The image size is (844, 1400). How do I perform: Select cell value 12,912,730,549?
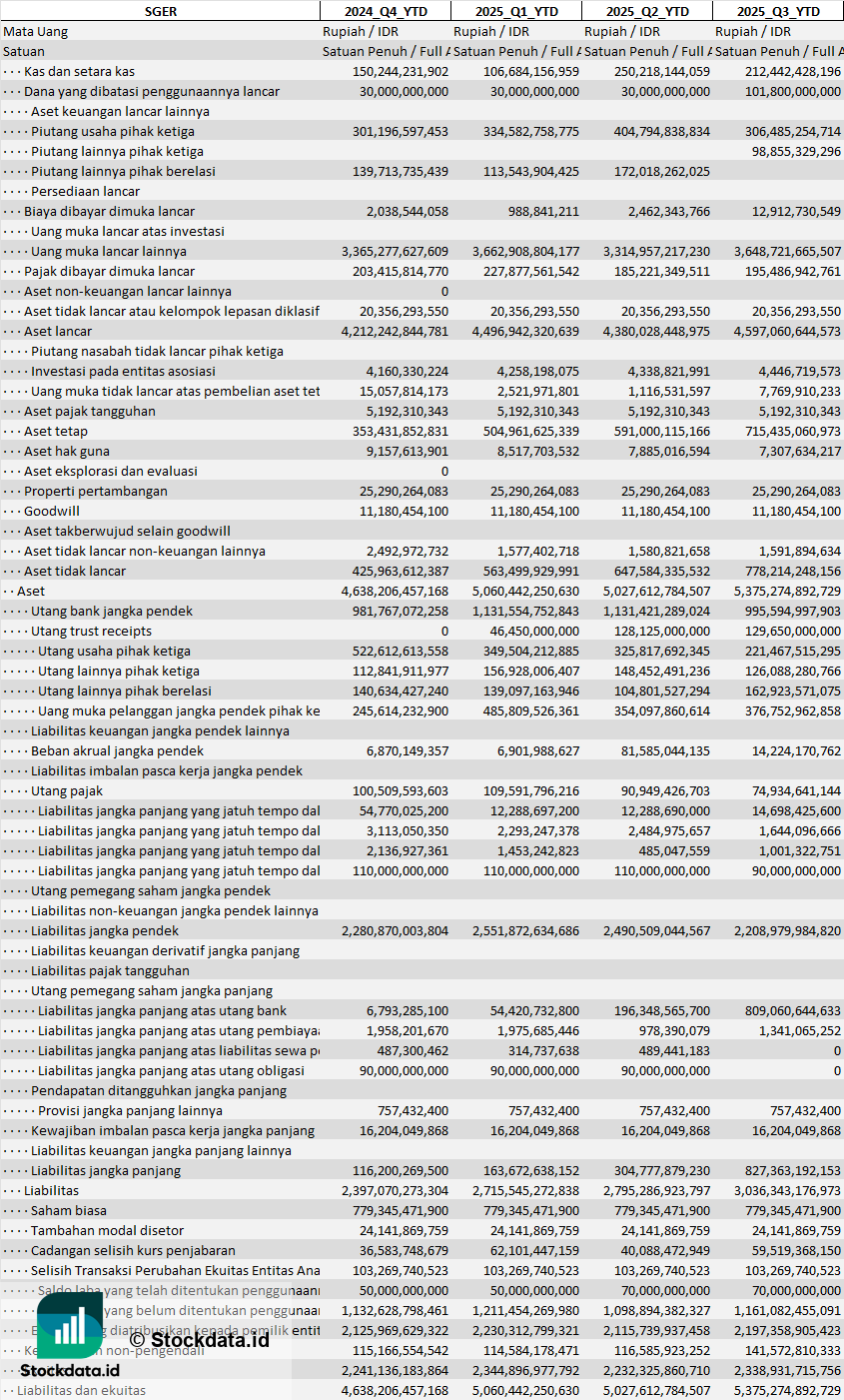tap(796, 211)
